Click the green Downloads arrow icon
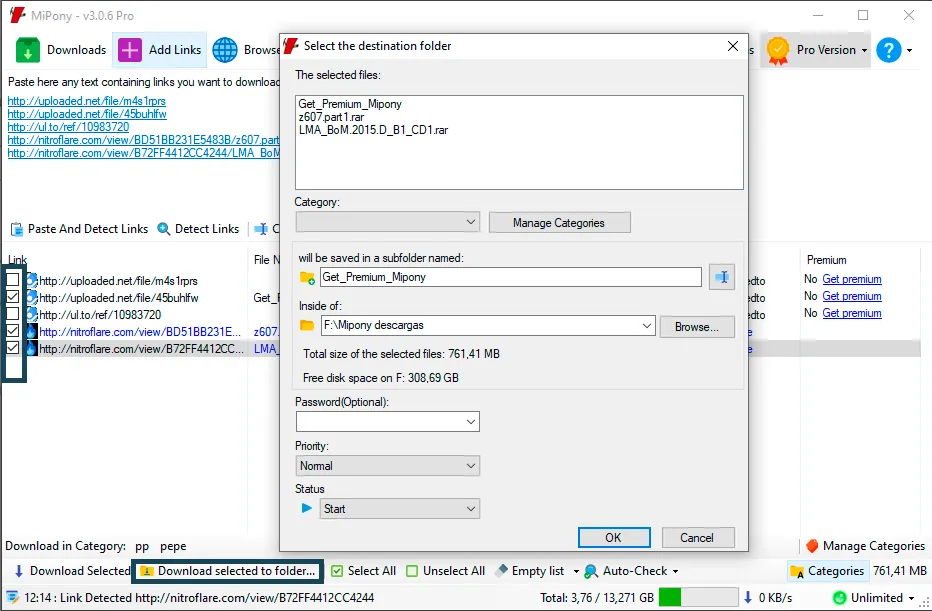 point(27,50)
